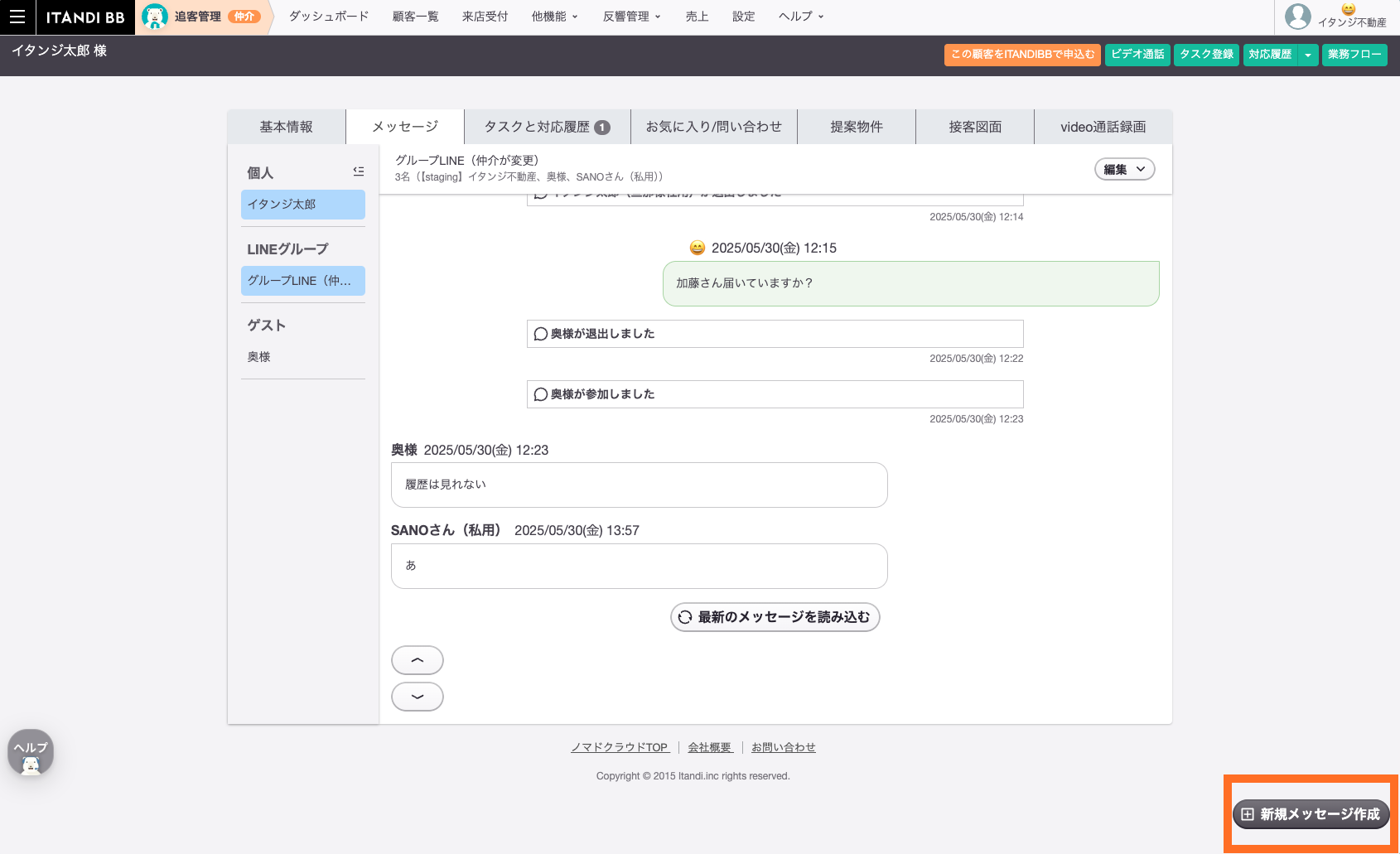
Task: Click この顧客をITANDIBBで申込む button
Action: pyautogui.click(x=1022, y=55)
